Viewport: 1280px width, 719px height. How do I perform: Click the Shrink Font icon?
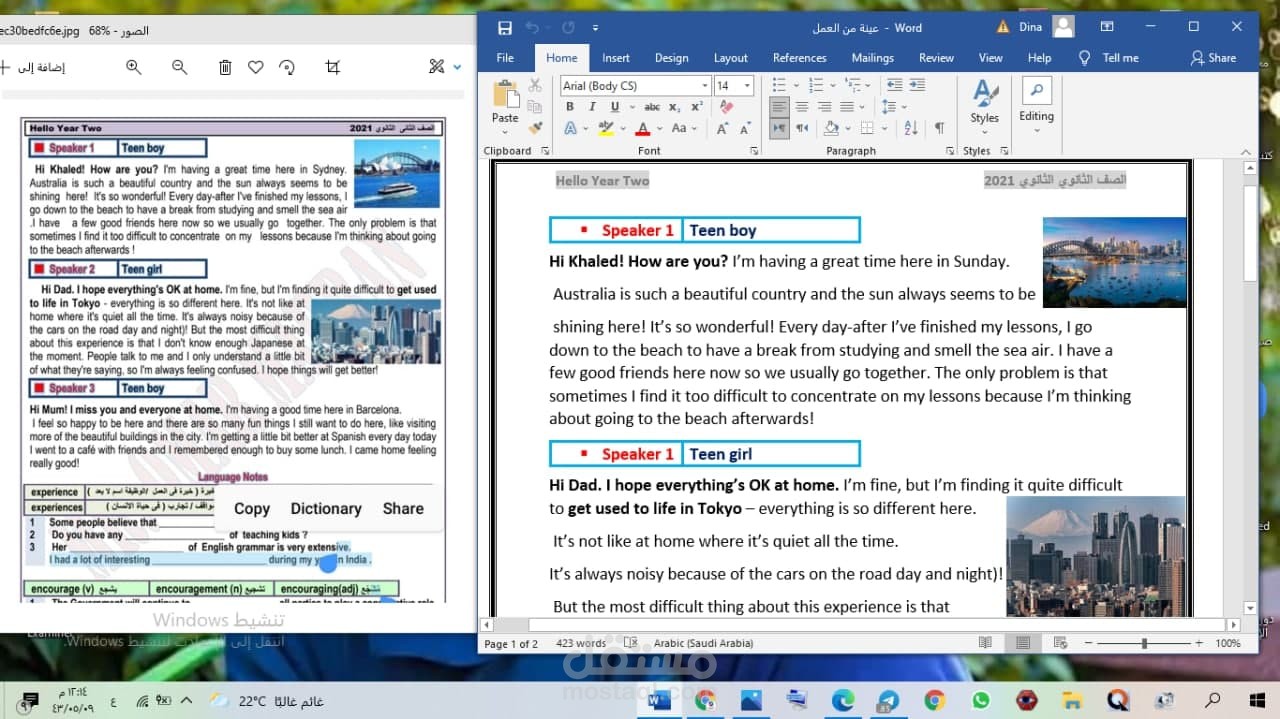pyautogui.click(x=745, y=128)
